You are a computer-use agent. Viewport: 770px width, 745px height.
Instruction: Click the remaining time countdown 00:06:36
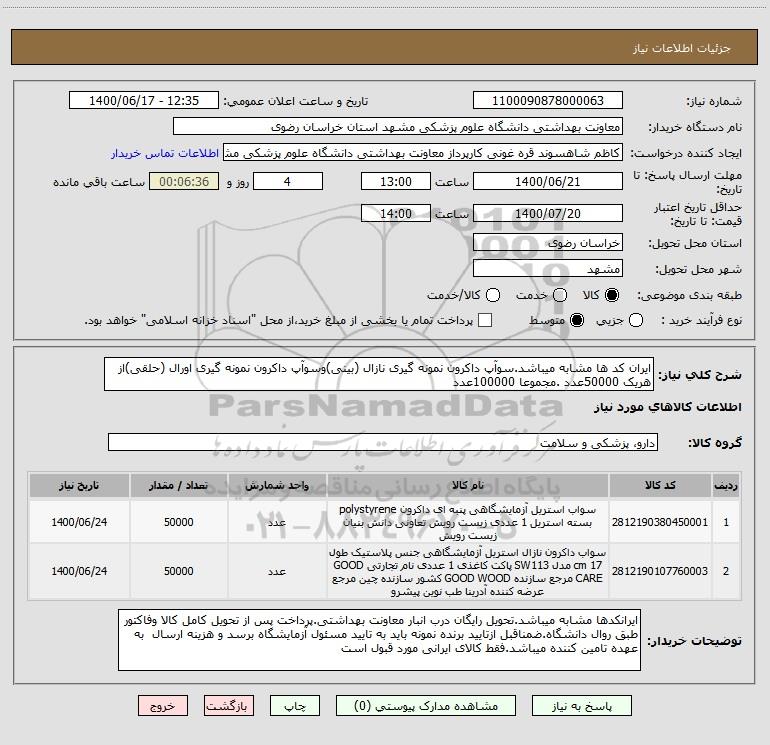184,181
